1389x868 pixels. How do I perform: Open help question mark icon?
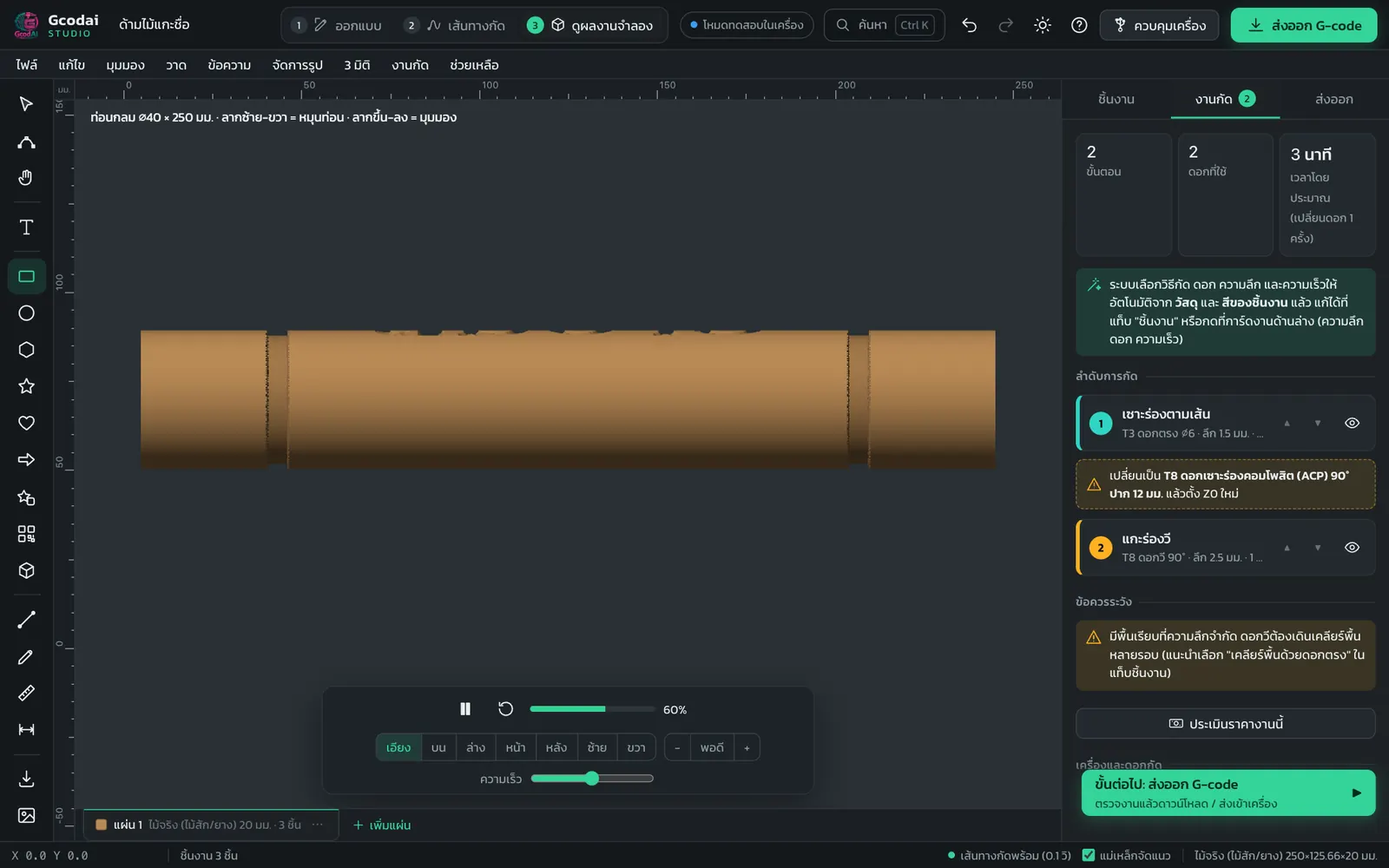(1079, 25)
